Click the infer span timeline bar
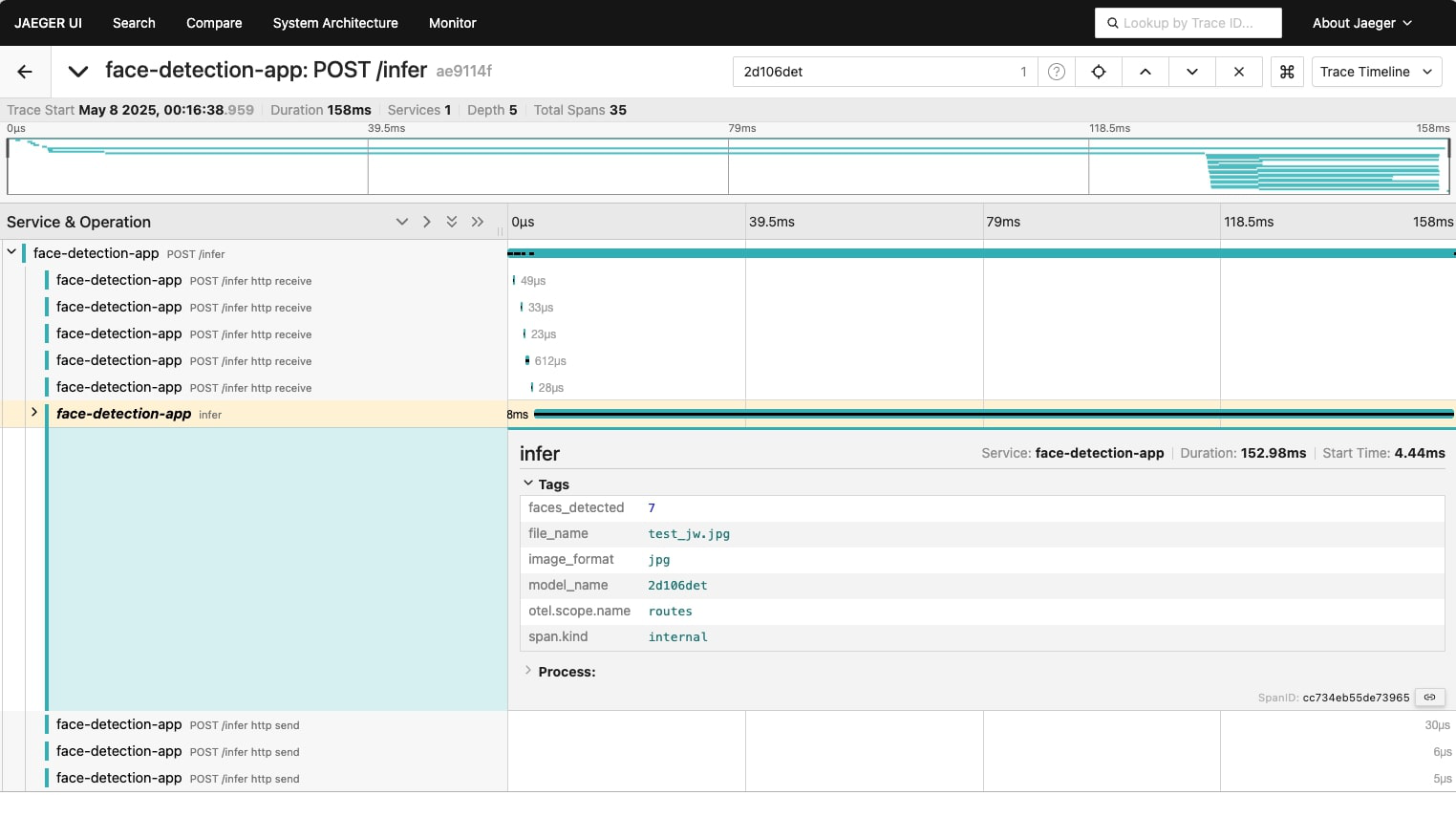This screenshot has width=1456, height=817. coord(994,414)
